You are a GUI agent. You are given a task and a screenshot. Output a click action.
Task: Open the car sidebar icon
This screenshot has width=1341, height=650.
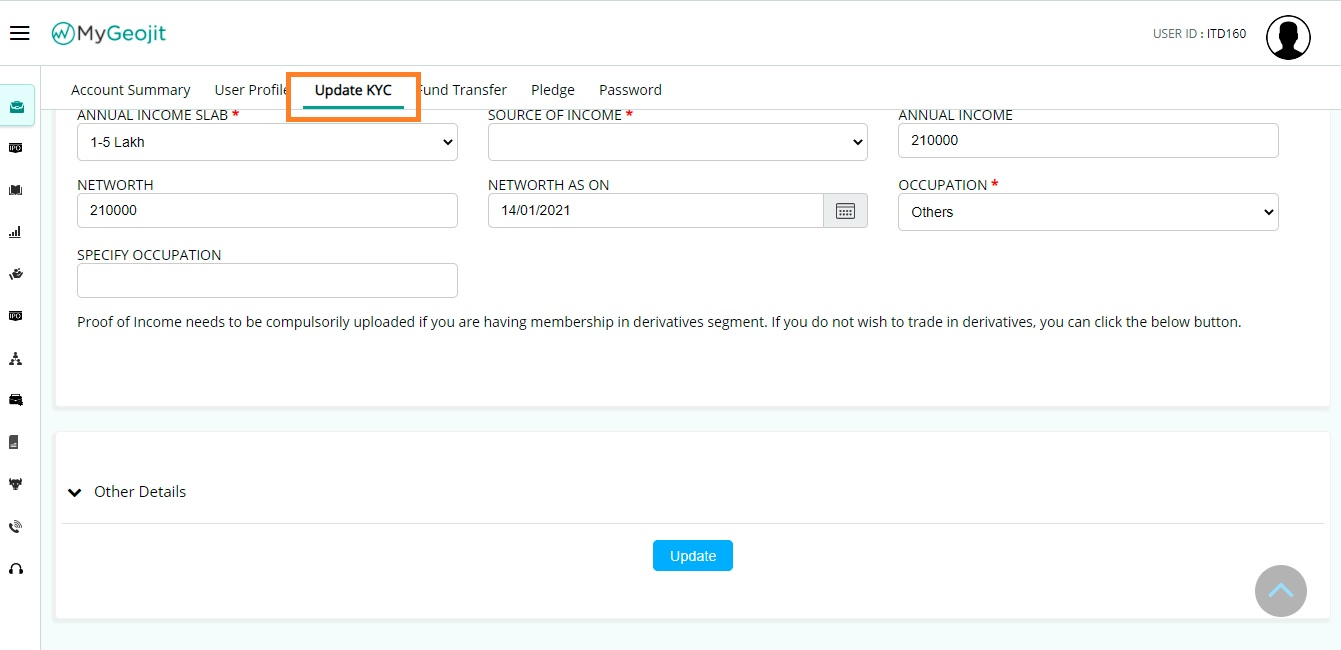coord(15,400)
